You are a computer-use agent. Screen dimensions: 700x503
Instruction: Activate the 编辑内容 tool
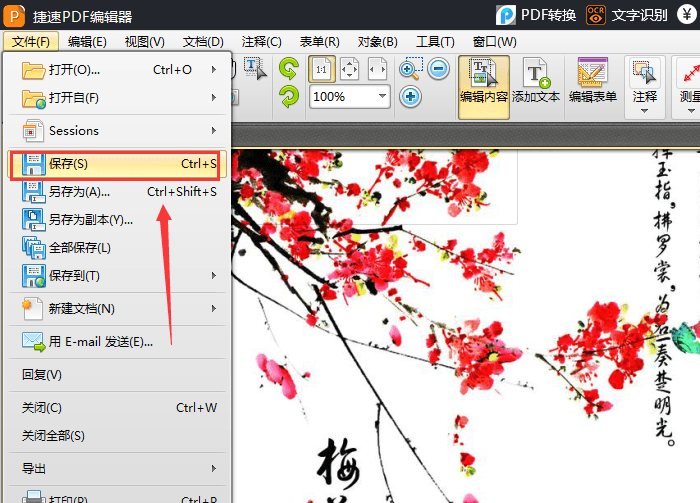tap(484, 87)
